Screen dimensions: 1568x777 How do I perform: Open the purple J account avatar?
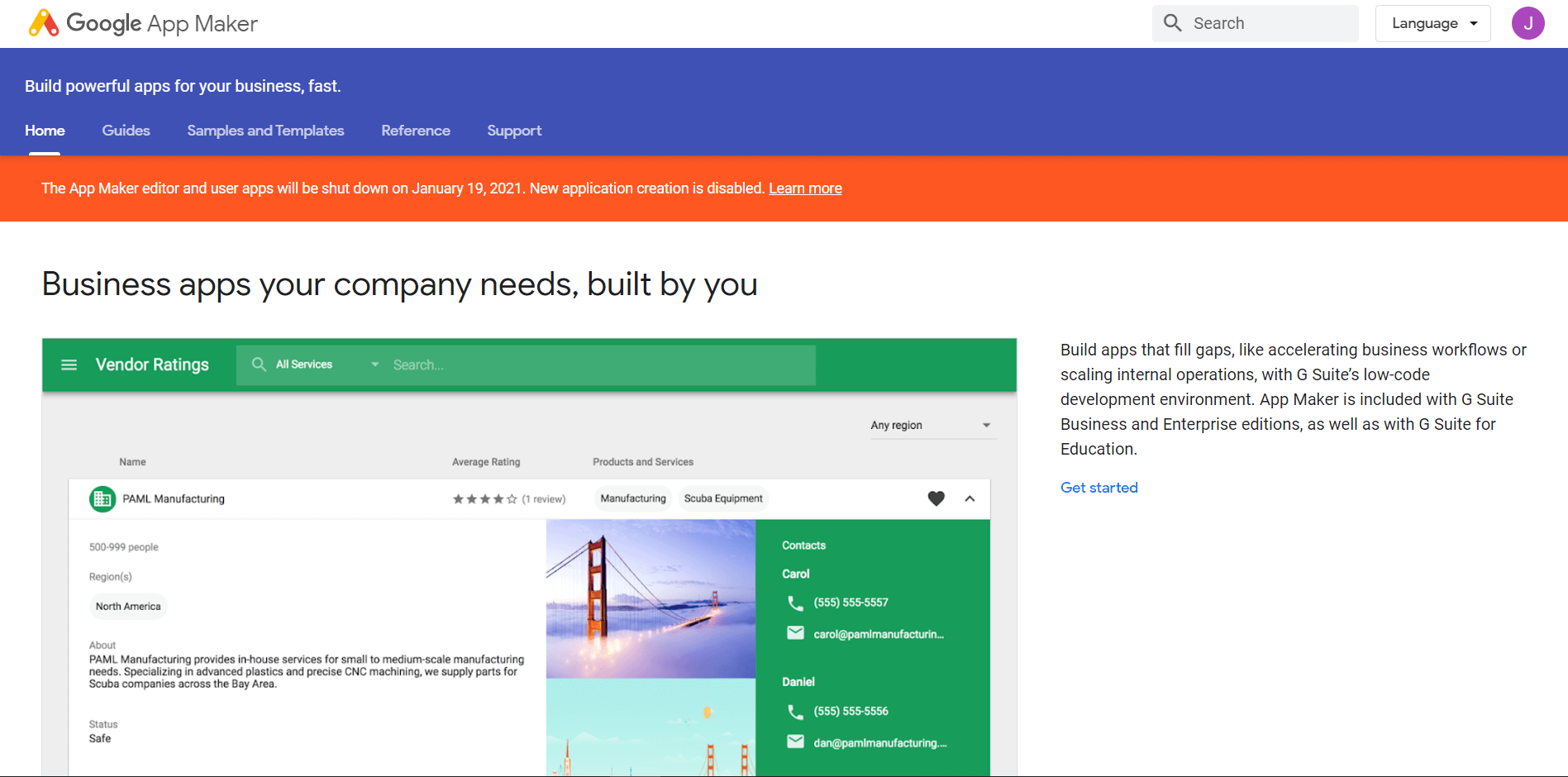(1527, 23)
